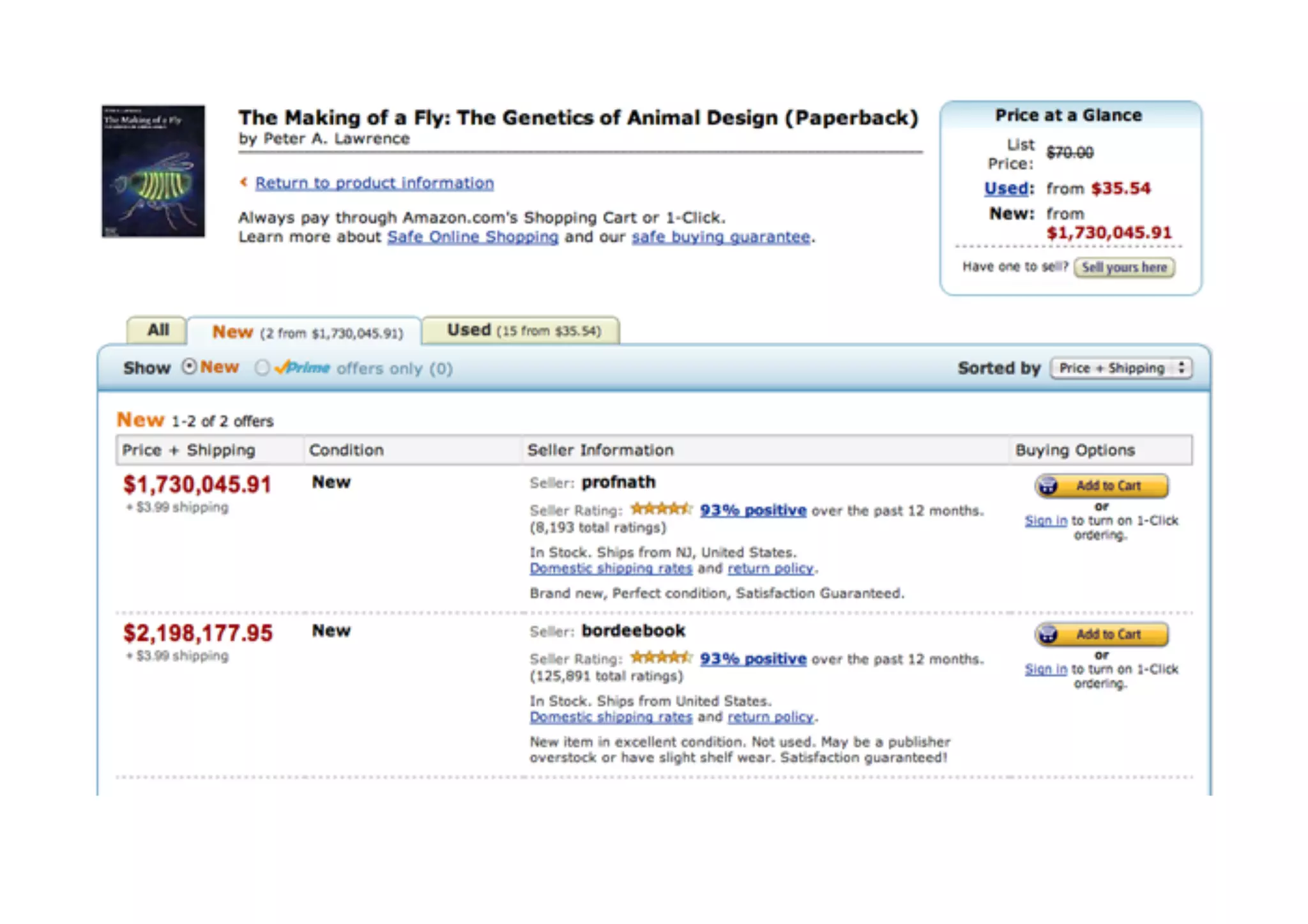Open the safe buying guarantee link
The height and width of the screenshot is (924, 1308).
click(721, 237)
